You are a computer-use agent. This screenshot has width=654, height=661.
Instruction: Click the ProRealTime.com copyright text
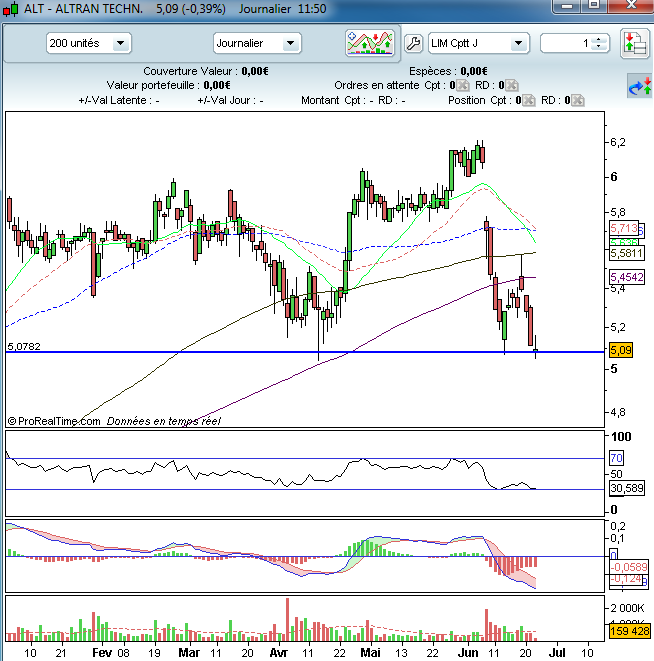coord(54,421)
